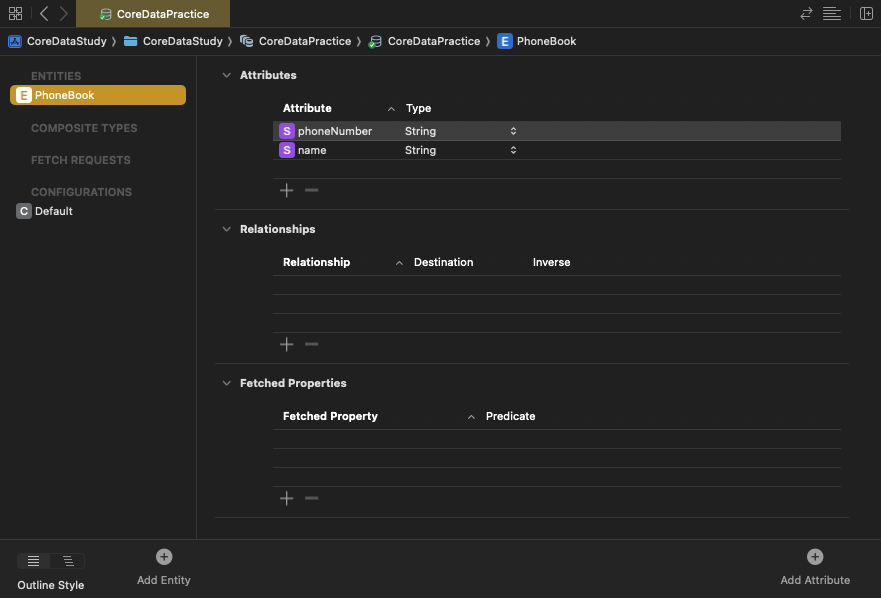Click the Default configuration C icon
This screenshot has height=598, width=881.
pyautogui.click(x=24, y=211)
